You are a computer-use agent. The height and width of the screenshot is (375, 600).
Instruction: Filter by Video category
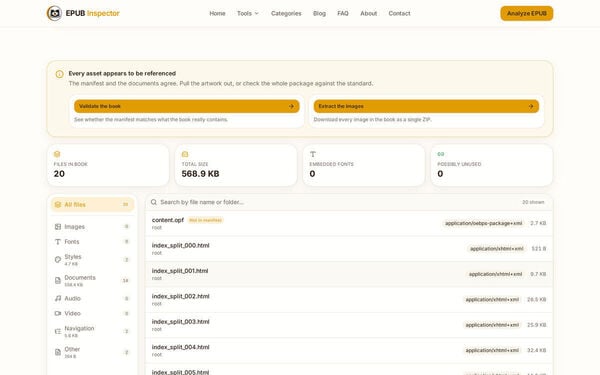(93, 313)
